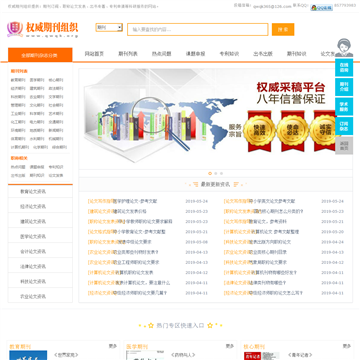This screenshot has width=360, height=360.
Task: Open 热点问题 in the navigation bar
Action: (x=162, y=54)
